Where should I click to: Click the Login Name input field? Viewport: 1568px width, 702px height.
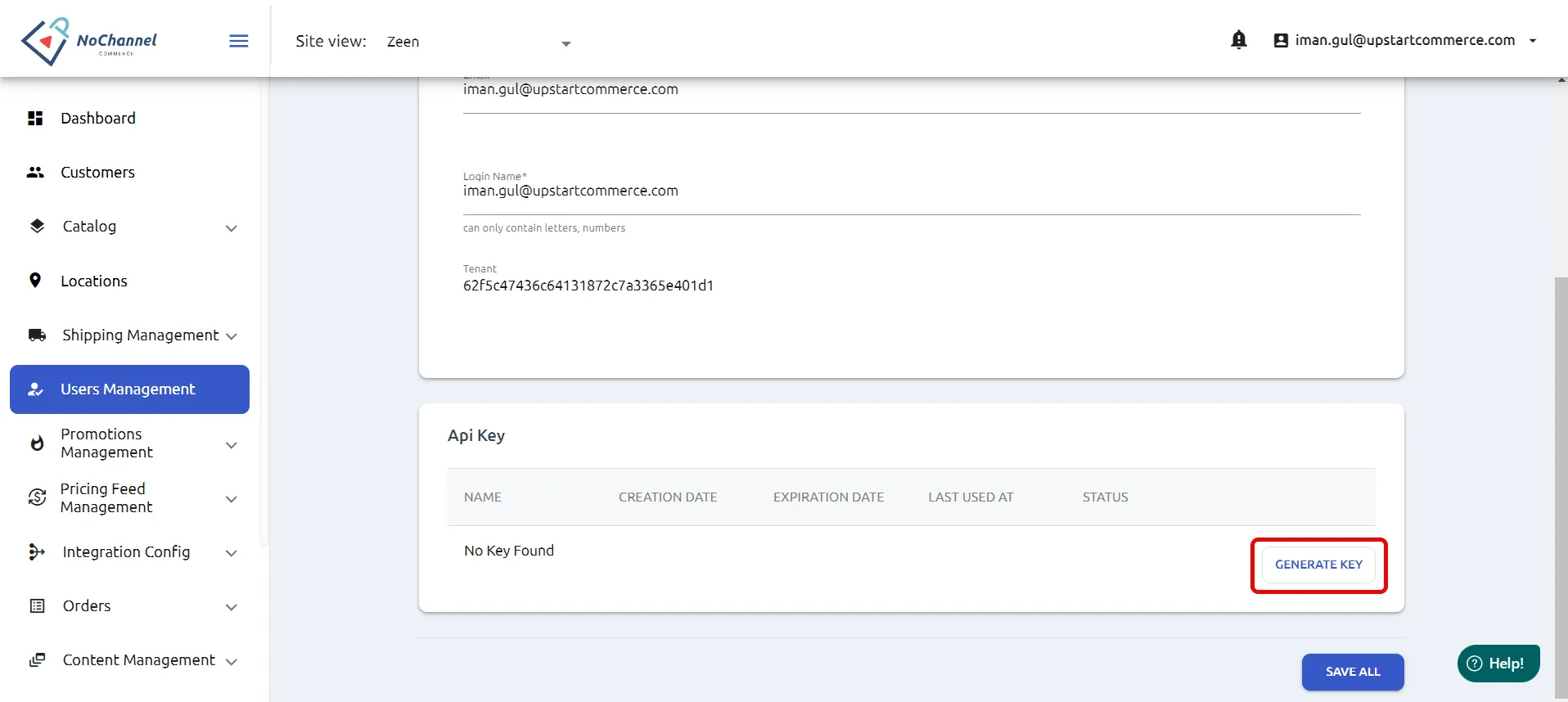click(x=912, y=191)
